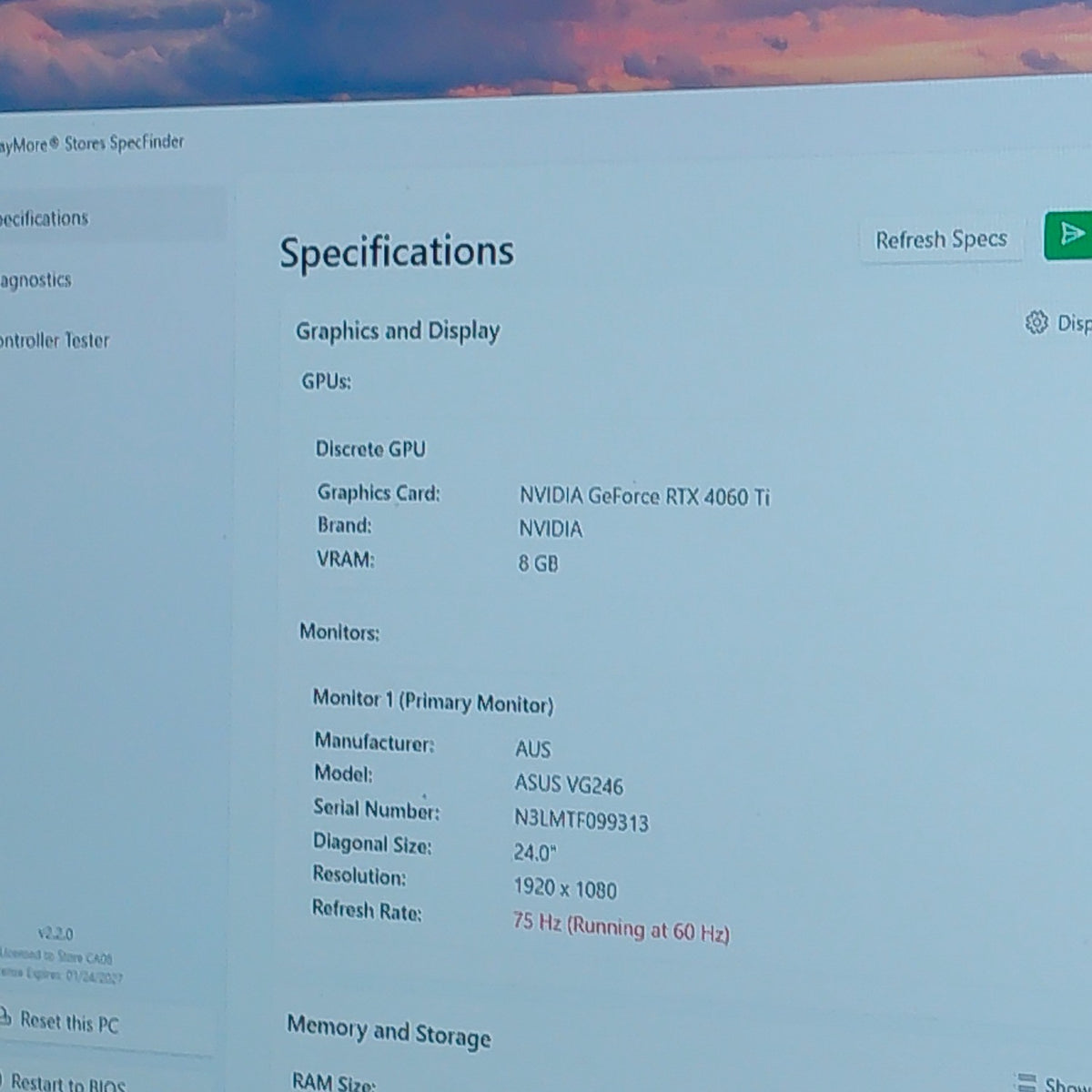This screenshot has width=1092, height=1092.
Task: Open the Controller Tester sidebar tab
Action: 55,340
